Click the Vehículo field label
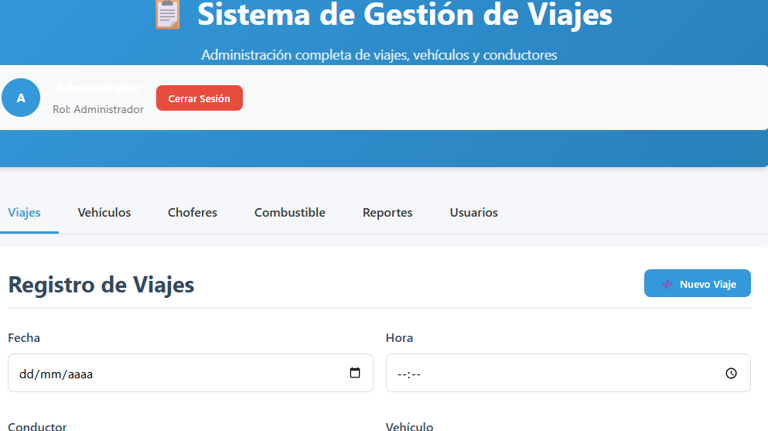This screenshot has height=431, width=768. point(409,426)
